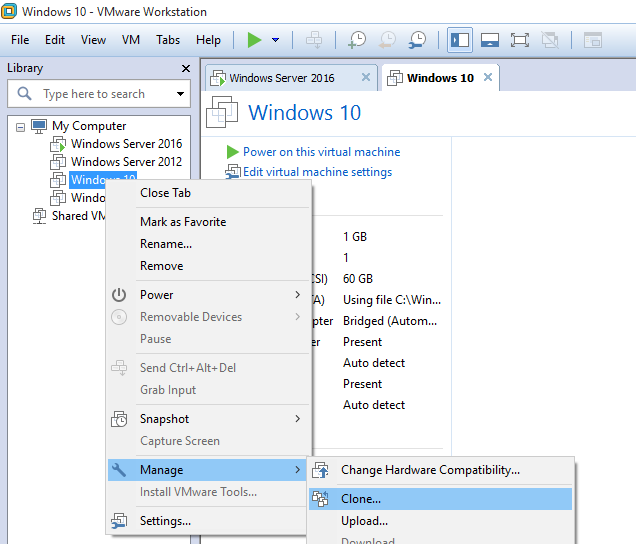Viewport: 636px width, 544px height.
Task: Click the Shared VMs icon in library
Action: pyautogui.click(x=39, y=216)
